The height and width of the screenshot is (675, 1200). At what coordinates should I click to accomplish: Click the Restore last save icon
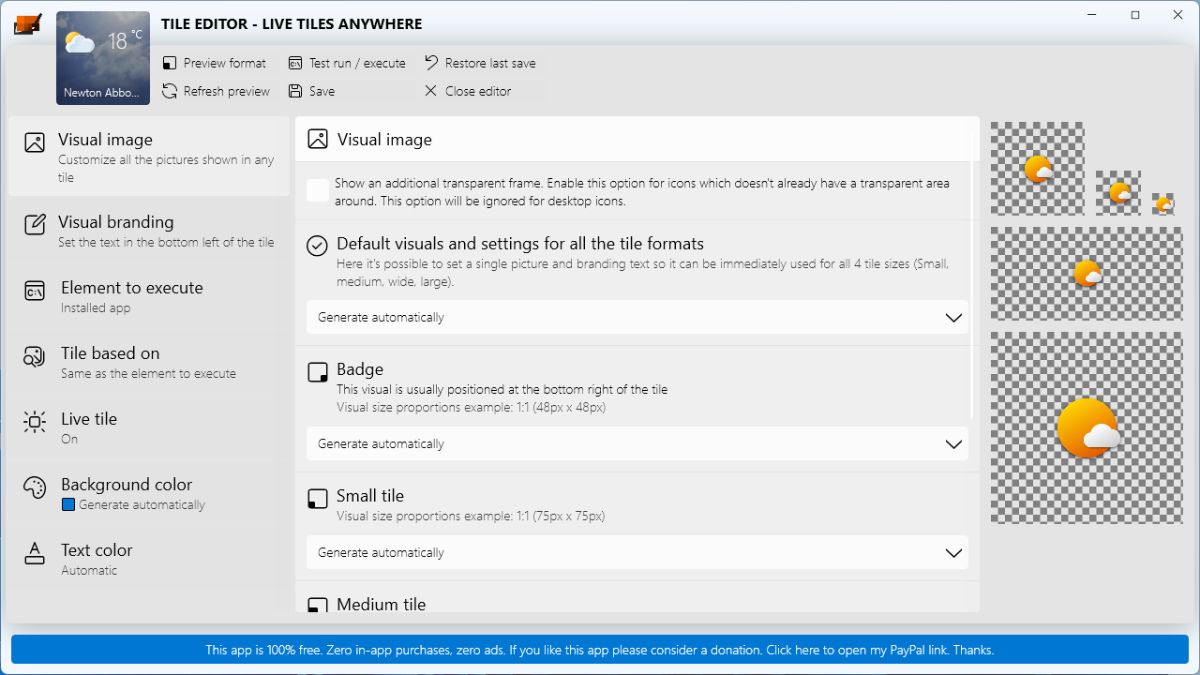point(431,63)
